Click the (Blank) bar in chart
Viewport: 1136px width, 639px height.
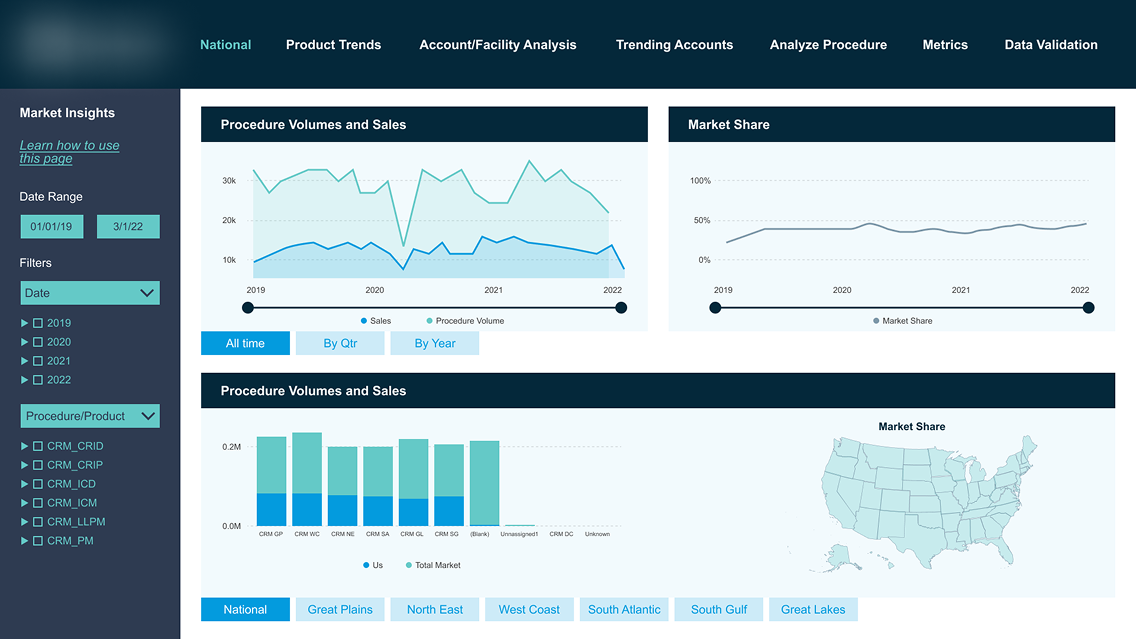[x=485, y=483]
